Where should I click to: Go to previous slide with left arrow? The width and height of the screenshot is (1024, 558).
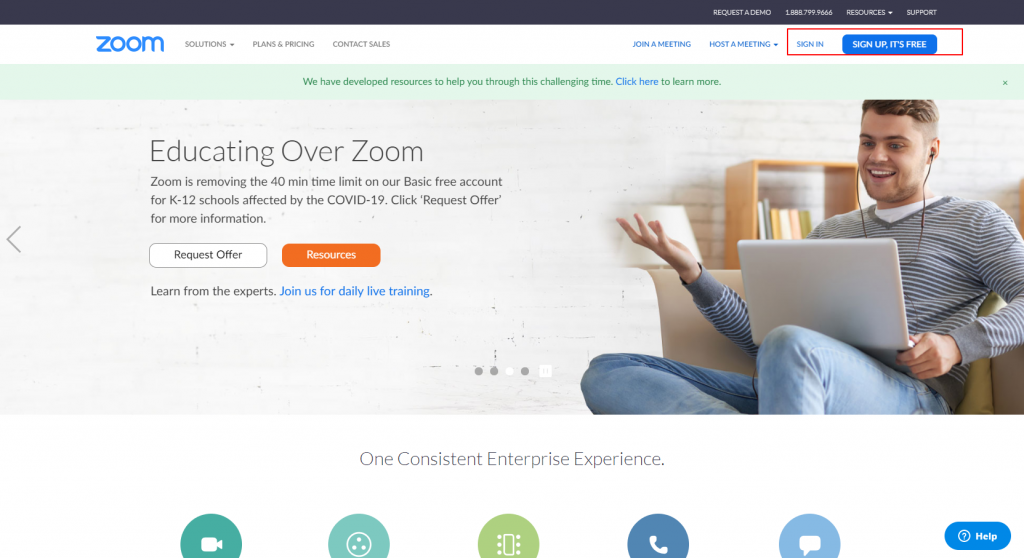tap(14, 239)
